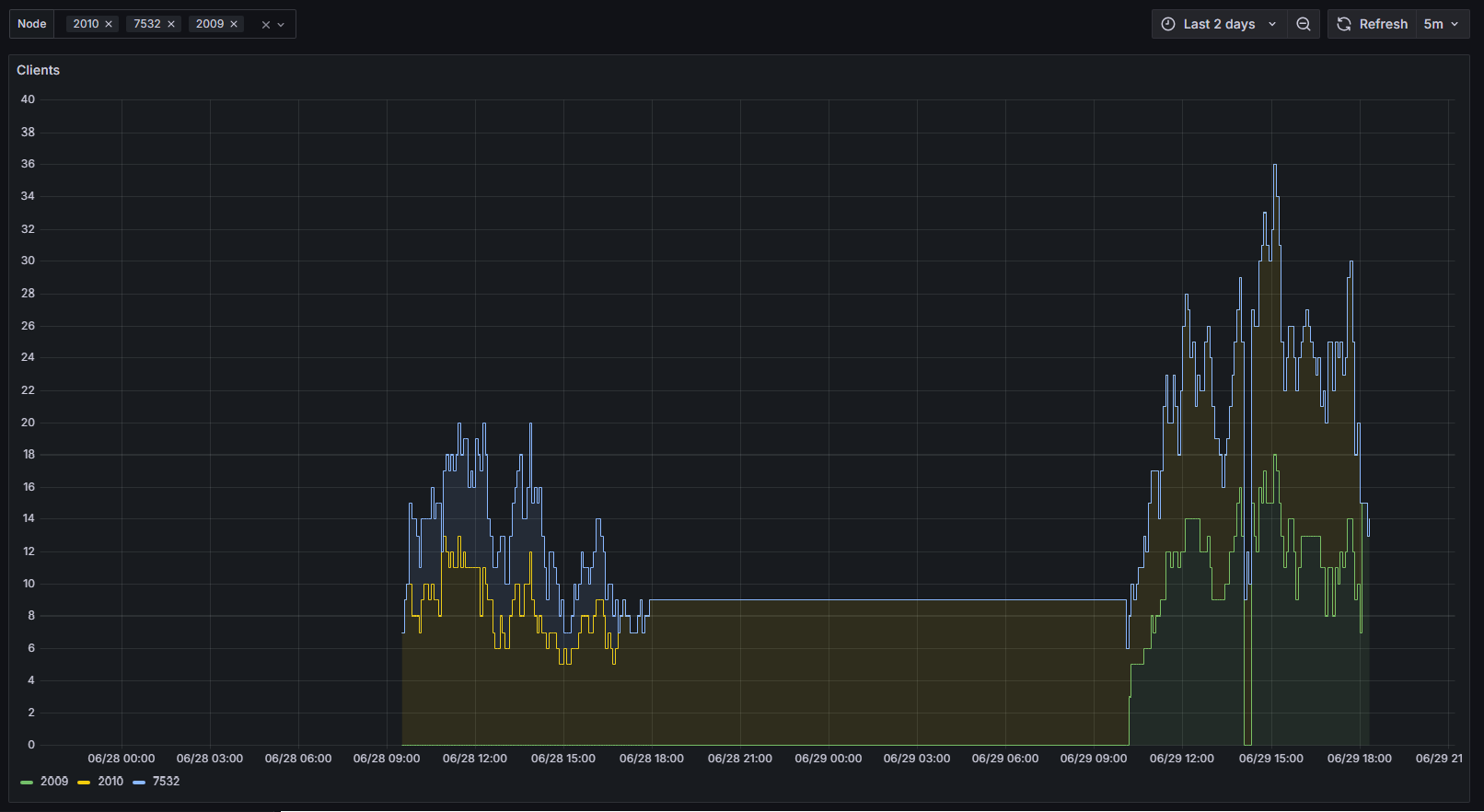Clear all selected Node values
This screenshot has width=1484, height=812.
266,25
